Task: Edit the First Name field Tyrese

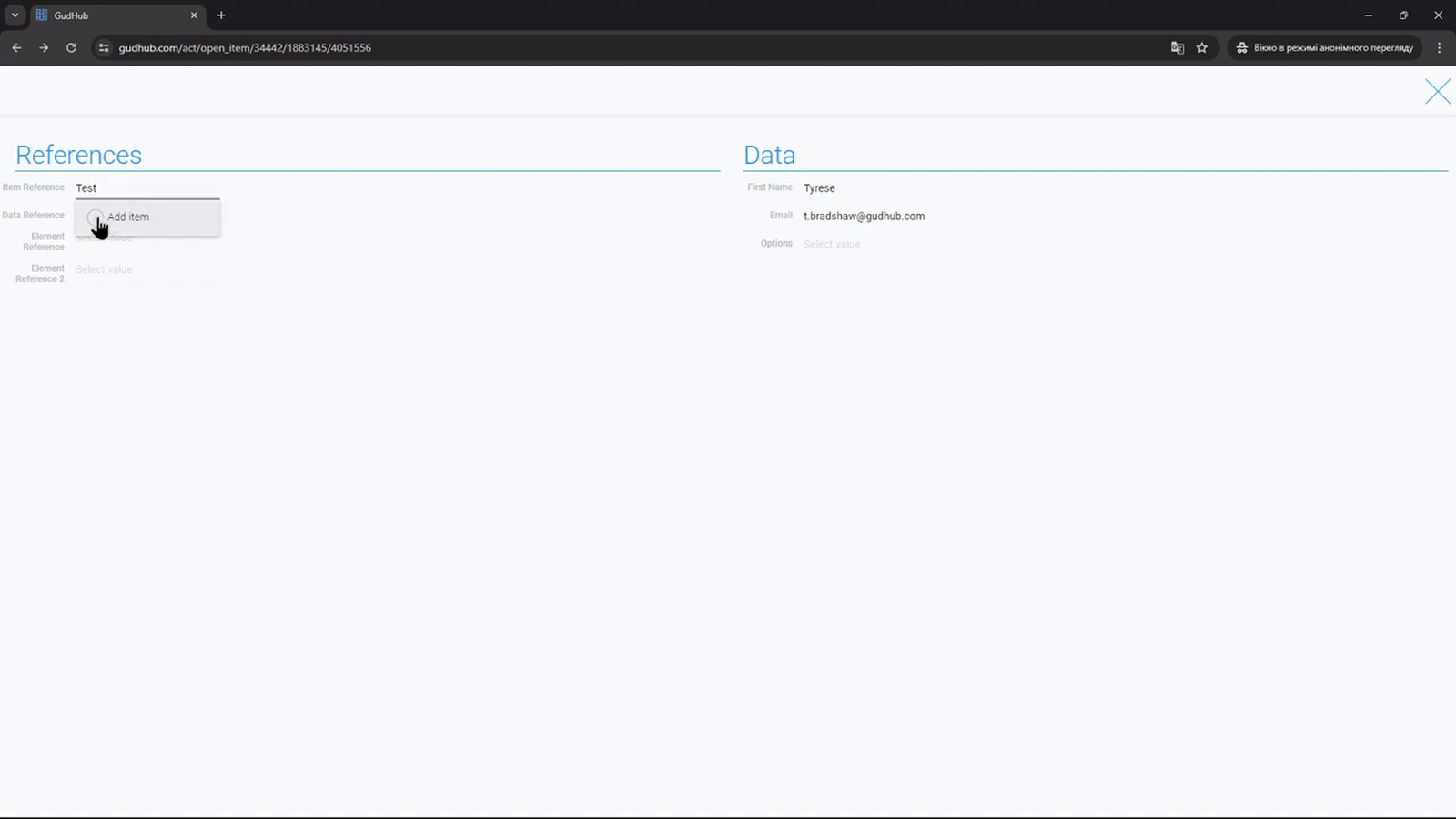Action: pyautogui.click(x=819, y=188)
